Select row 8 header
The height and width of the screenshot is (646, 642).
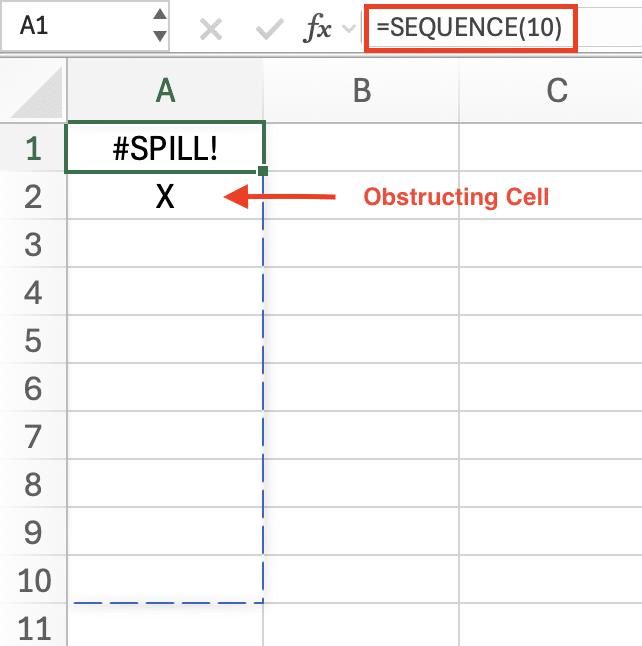[33, 483]
